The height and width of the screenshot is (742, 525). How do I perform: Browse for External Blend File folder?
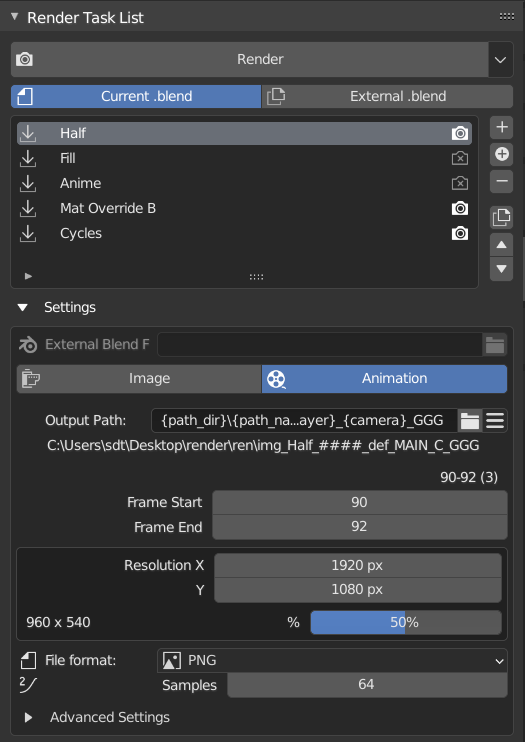click(495, 344)
